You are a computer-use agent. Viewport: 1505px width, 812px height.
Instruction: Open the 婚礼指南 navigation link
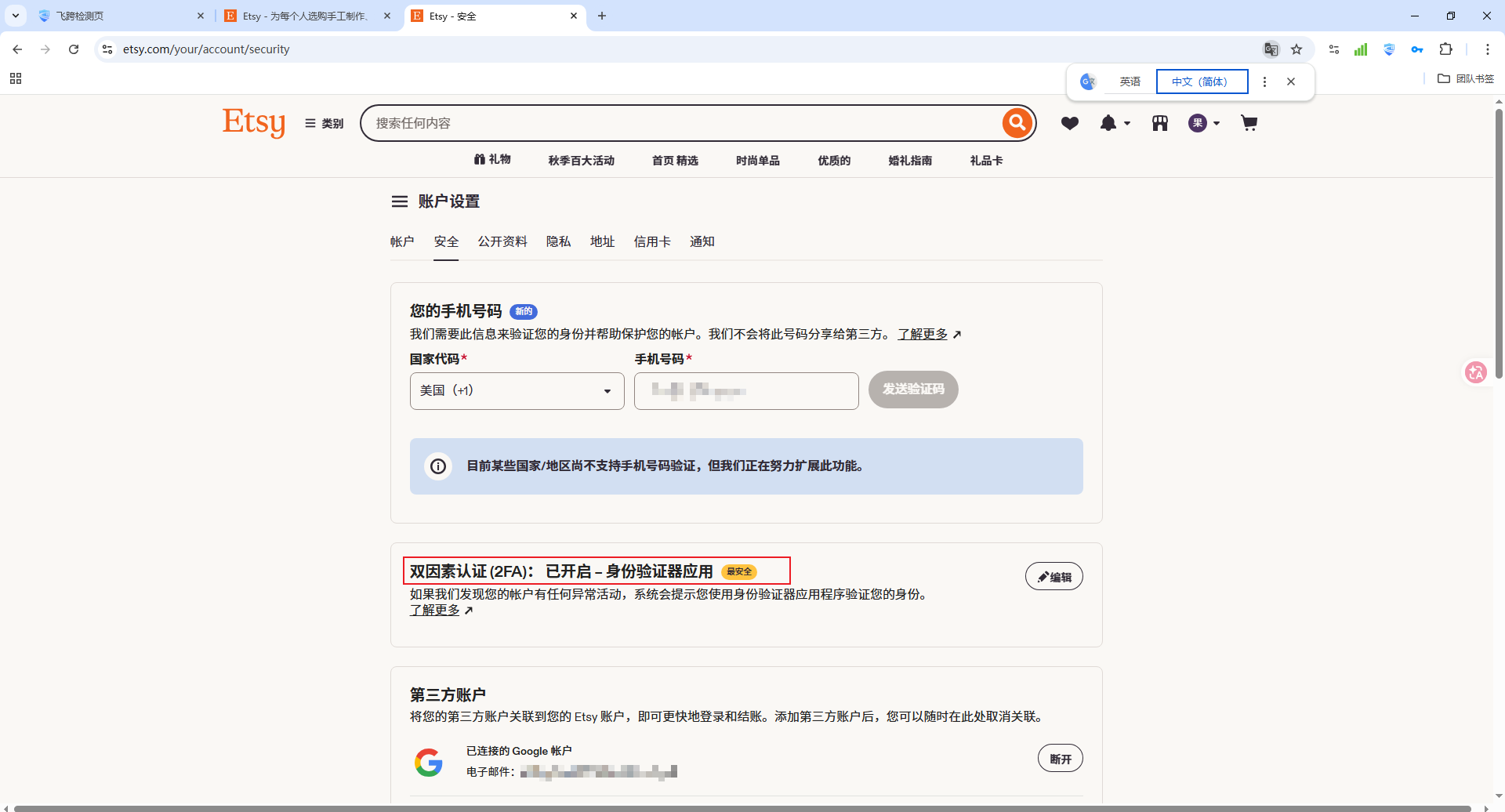910,161
